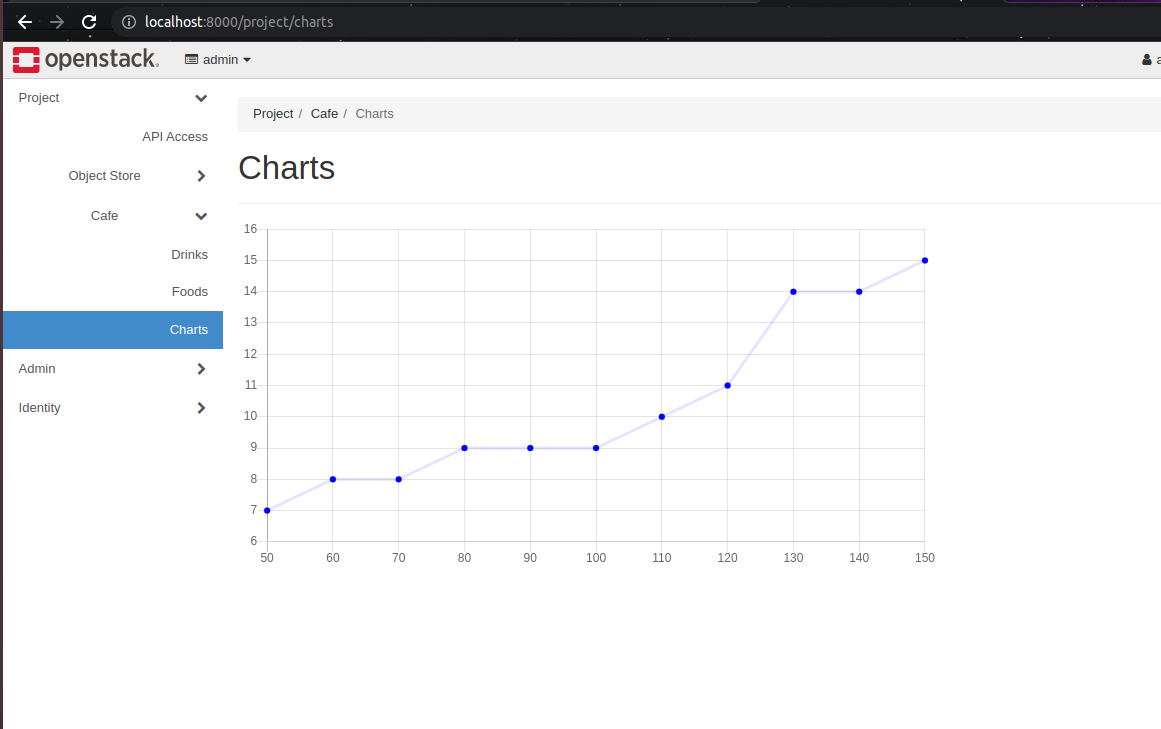Click the site info icon in the address bar
Image resolution: width=1161 pixels, height=729 pixels.
(128, 22)
